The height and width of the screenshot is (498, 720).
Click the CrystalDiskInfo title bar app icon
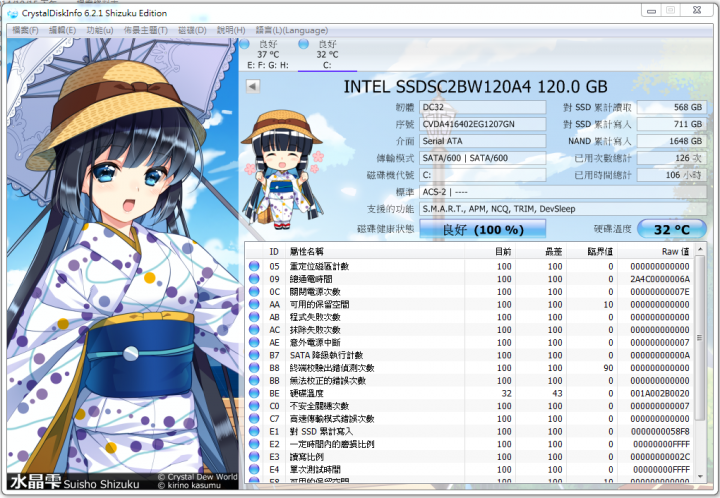point(12,13)
